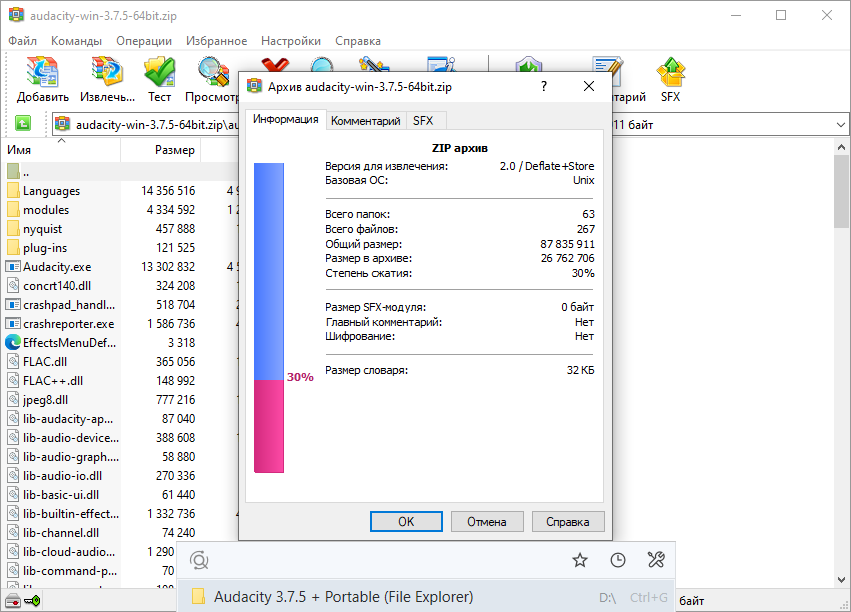Click the 13 302 832 size value
Screen dimensions: 851x612
pos(168,266)
